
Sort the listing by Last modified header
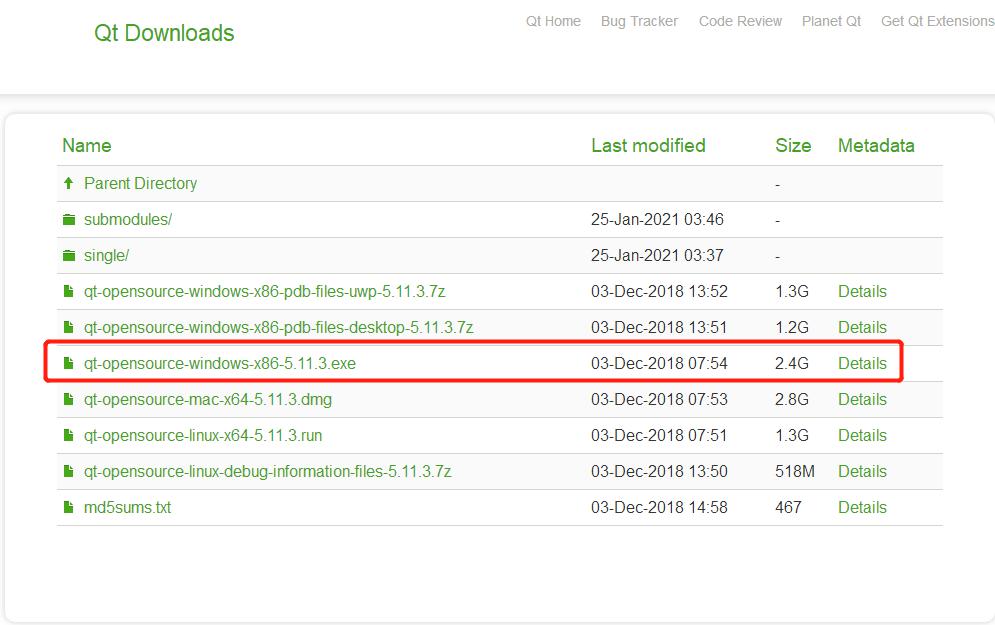click(x=648, y=145)
